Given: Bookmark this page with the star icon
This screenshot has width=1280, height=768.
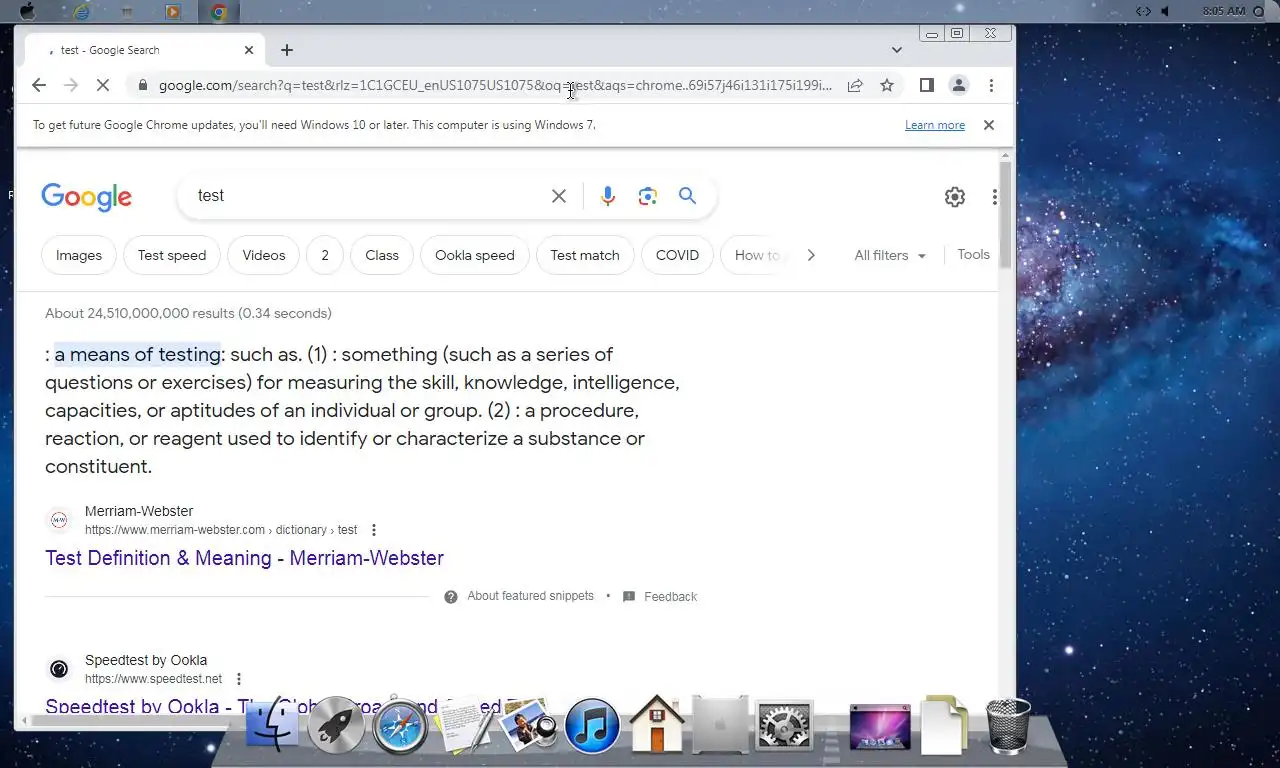Looking at the screenshot, I should point(887,85).
